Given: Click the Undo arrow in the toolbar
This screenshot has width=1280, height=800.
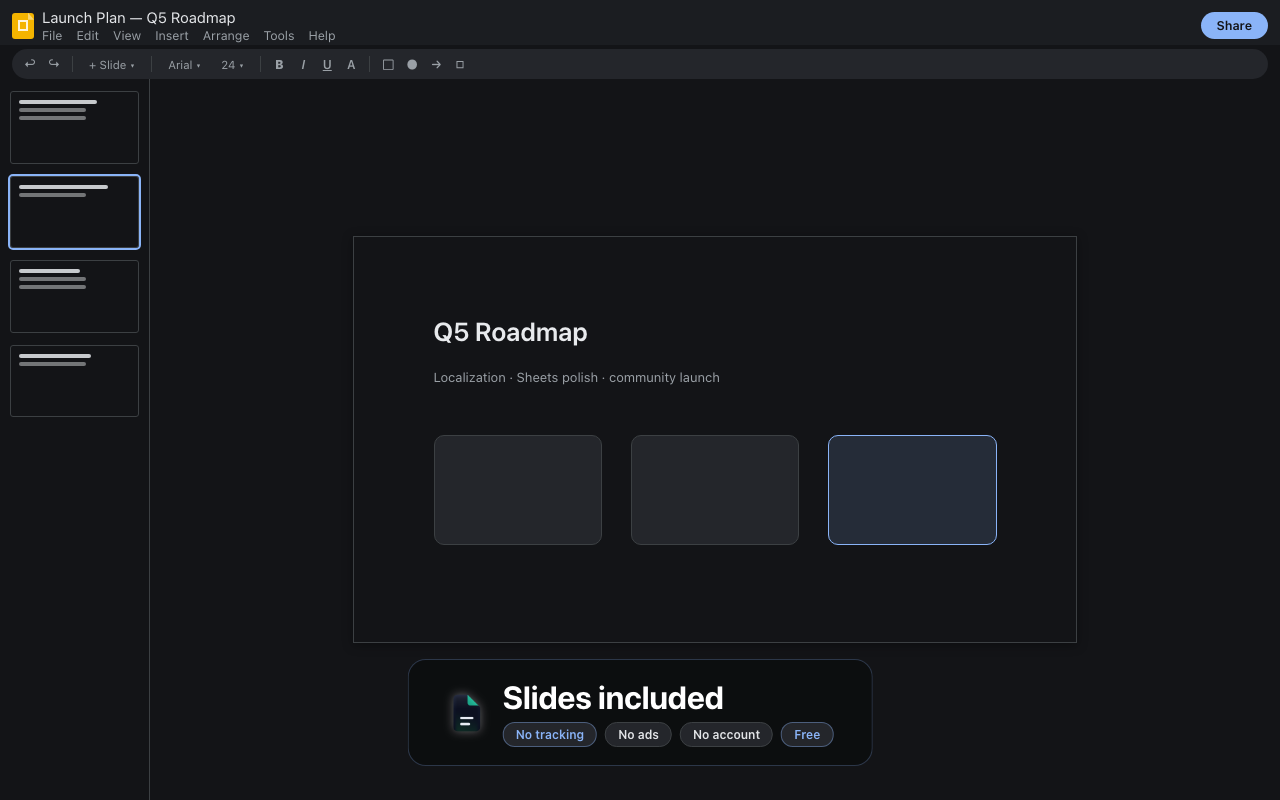Looking at the screenshot, I should click(30, 64).
